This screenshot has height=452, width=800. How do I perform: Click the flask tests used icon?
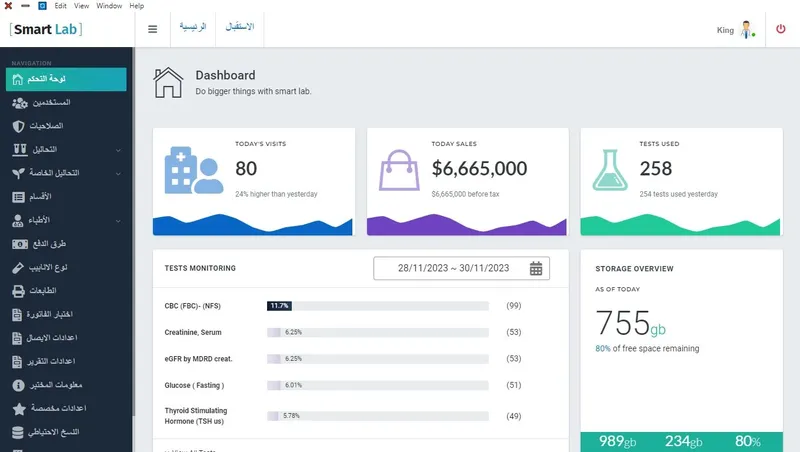point(610,170)
